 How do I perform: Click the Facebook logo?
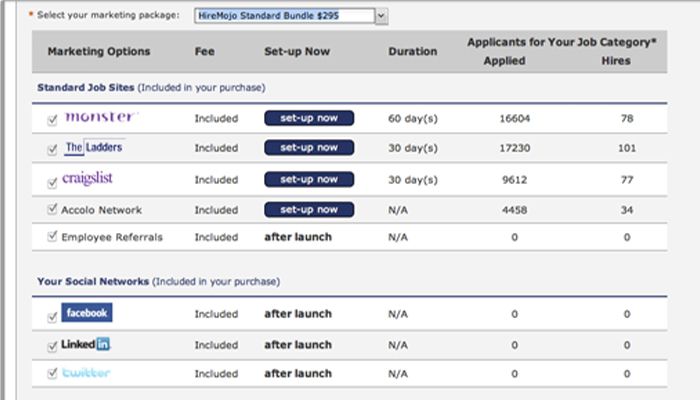[87, 314]
